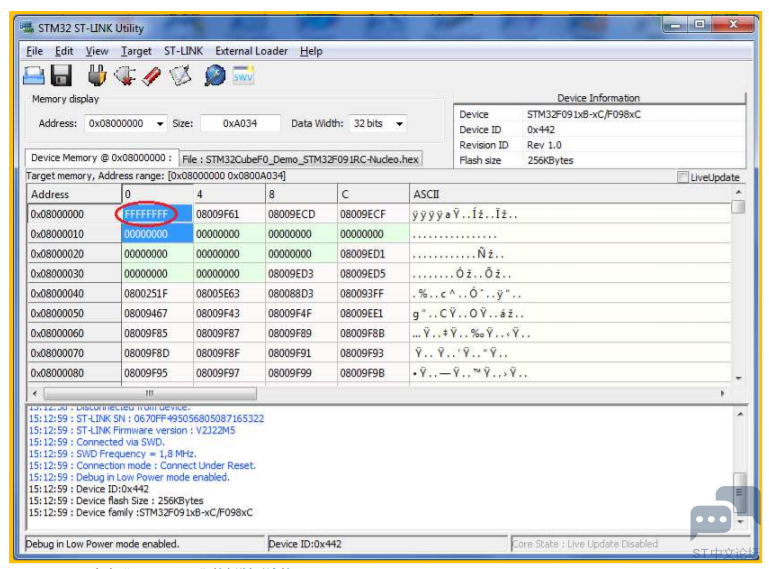Click Flash size value 256KBytes in Device Information
The width and height of the screenshot is (769, 569).
[550, 160]
